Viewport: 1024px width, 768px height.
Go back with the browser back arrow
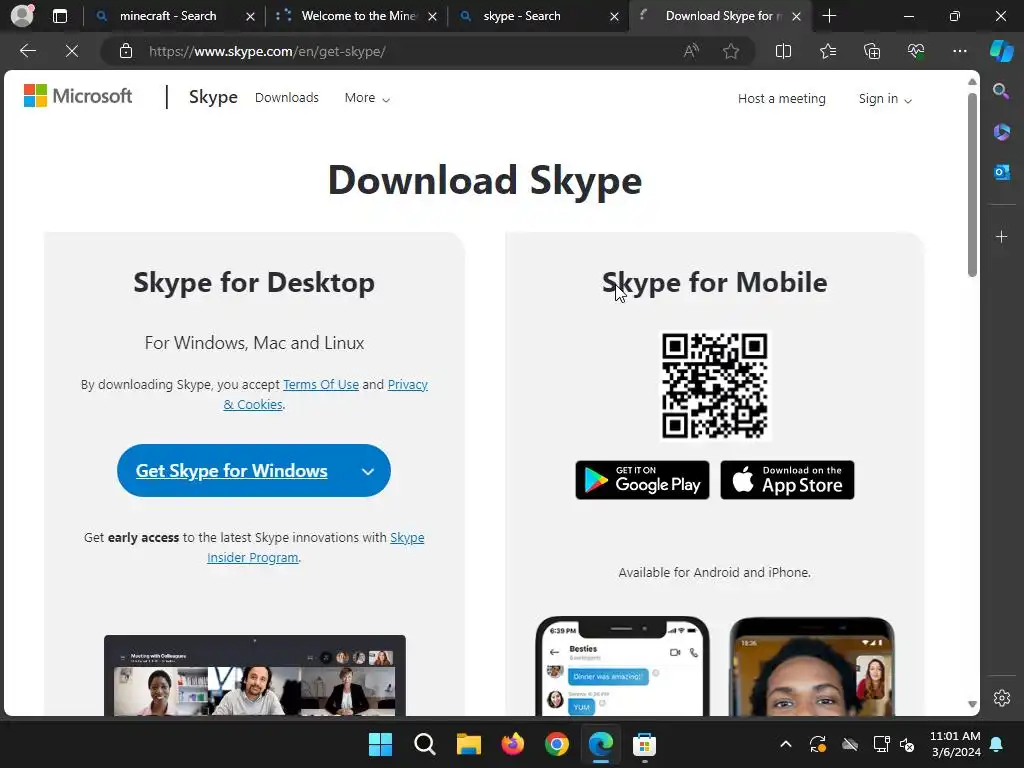tap(28, 51)
